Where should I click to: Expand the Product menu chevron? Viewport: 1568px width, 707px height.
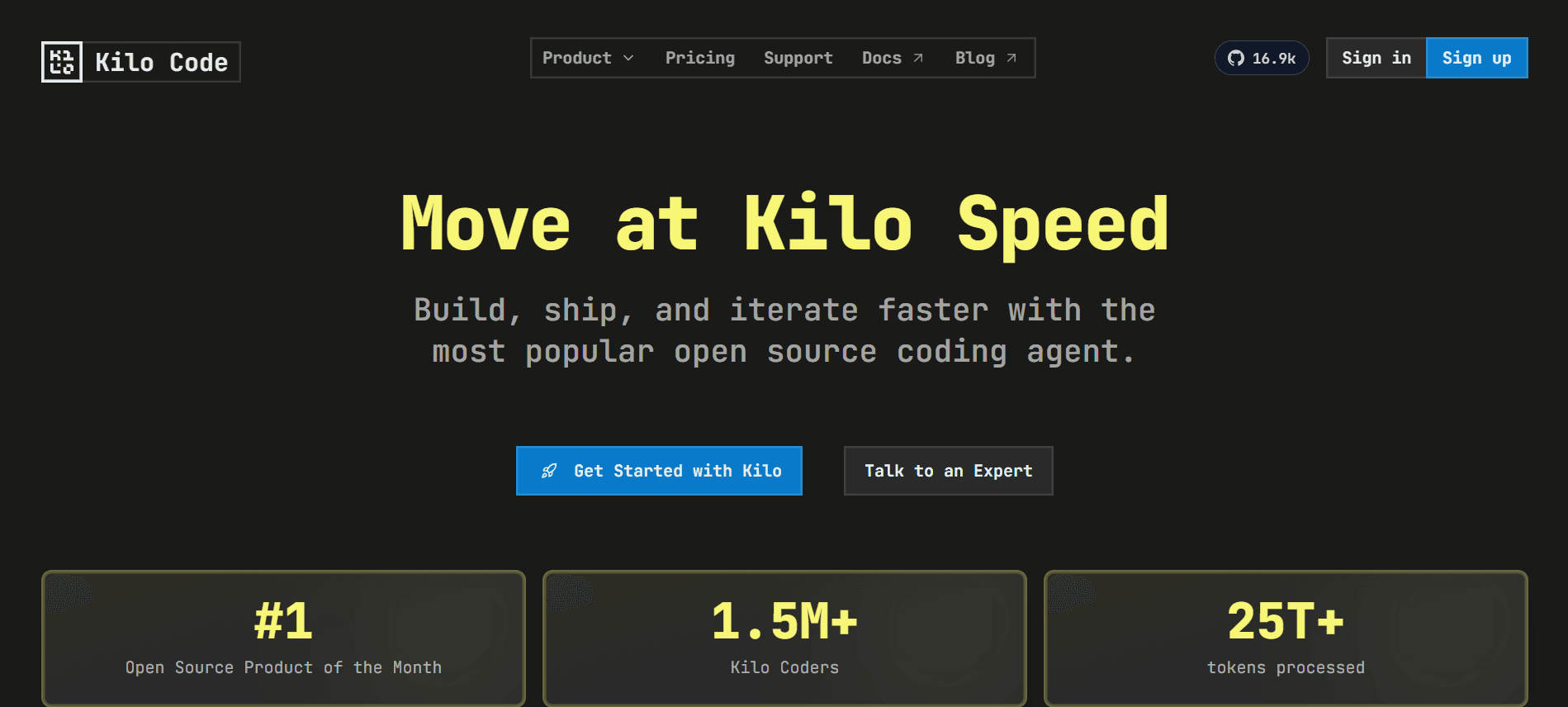pos(628,58)
